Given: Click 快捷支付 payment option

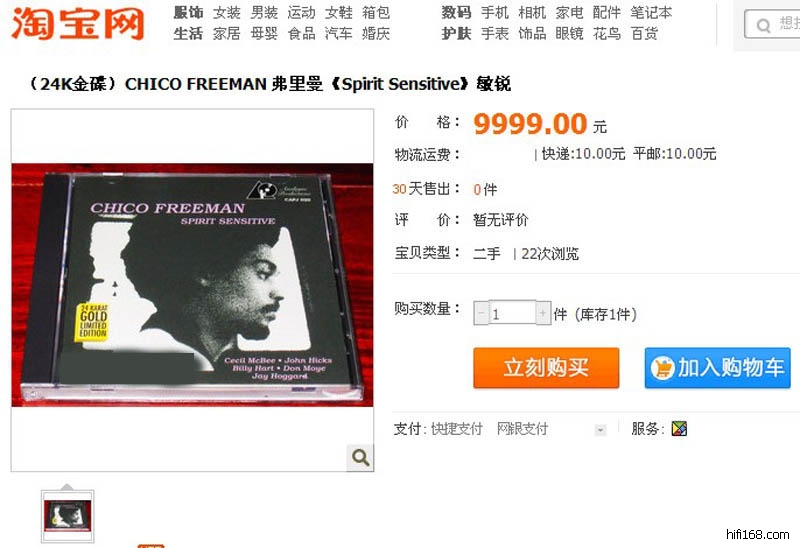Looking at the screenshot, I should [457, 429].
